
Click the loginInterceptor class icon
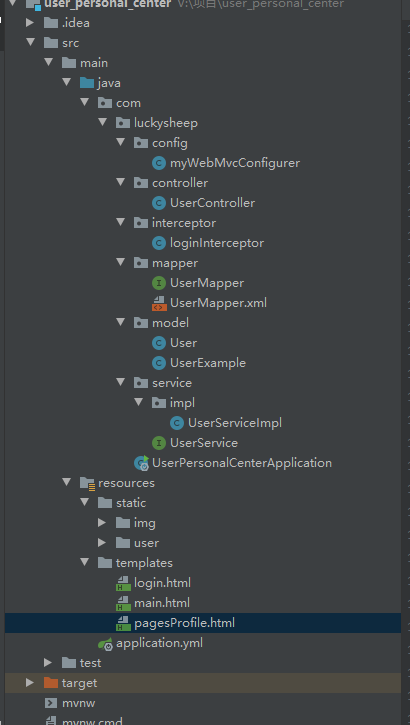pyautogui.click(x=159, y=243)
